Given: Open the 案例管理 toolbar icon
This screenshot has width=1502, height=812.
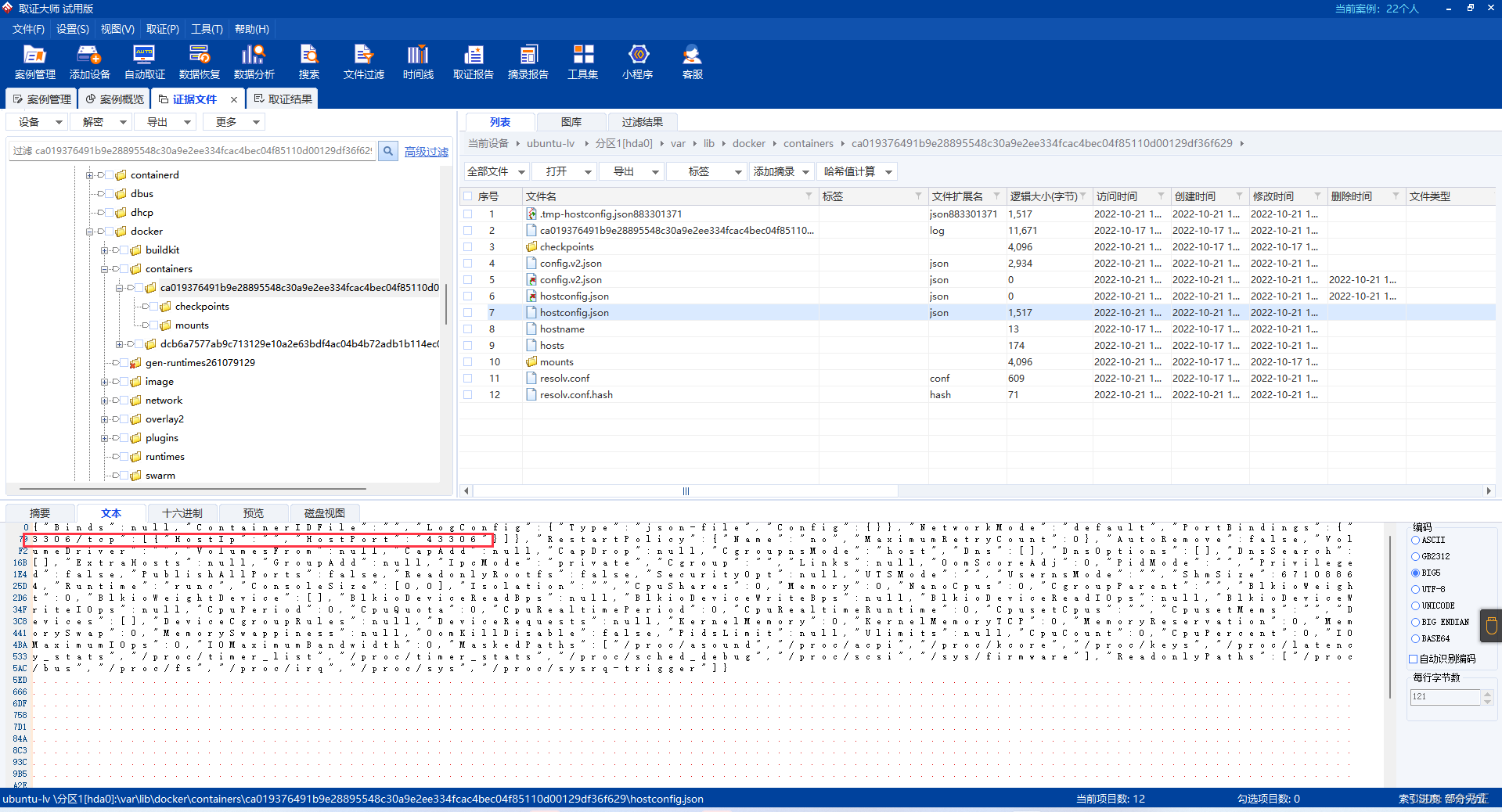Looking at the screenshot, I should coord(35,62).
